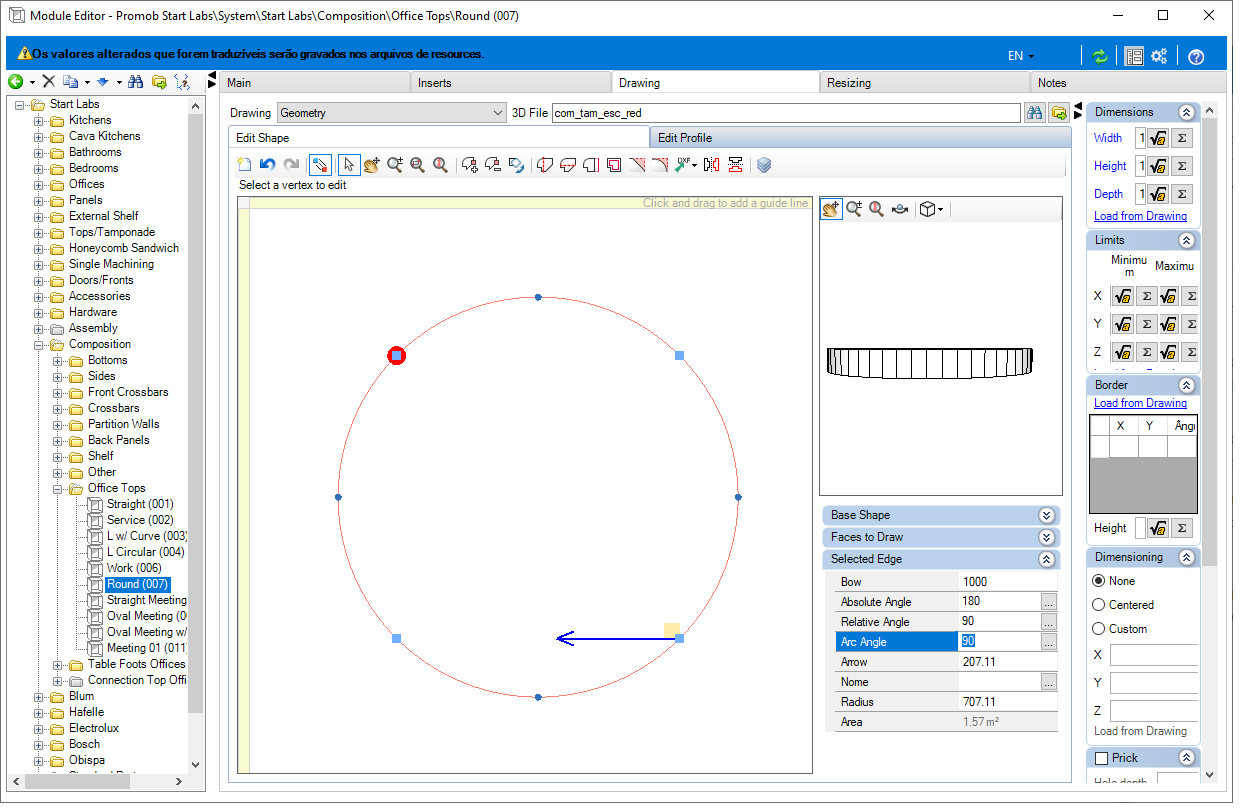1242x811 pixels.
Task: Collapse the Selected Edge section
Action: coord(1046,559)
